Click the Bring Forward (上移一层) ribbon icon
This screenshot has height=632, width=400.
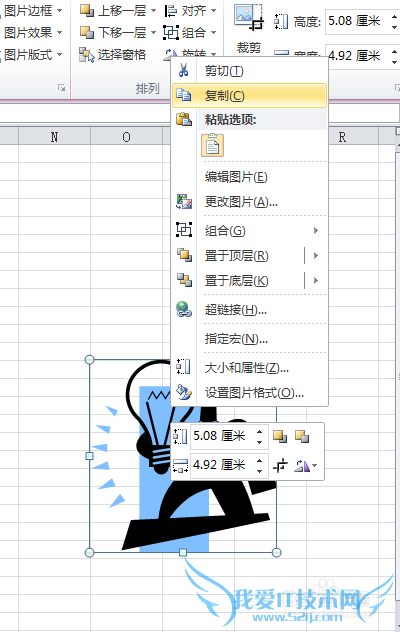coord(87,10)
